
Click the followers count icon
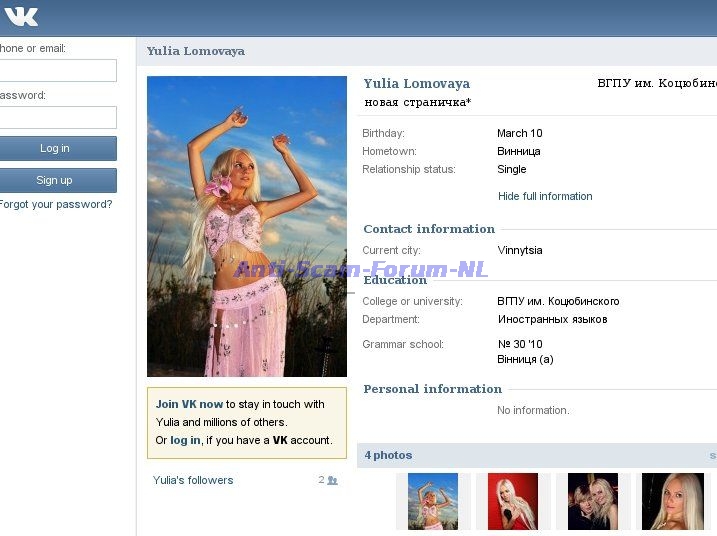[332, 481]
